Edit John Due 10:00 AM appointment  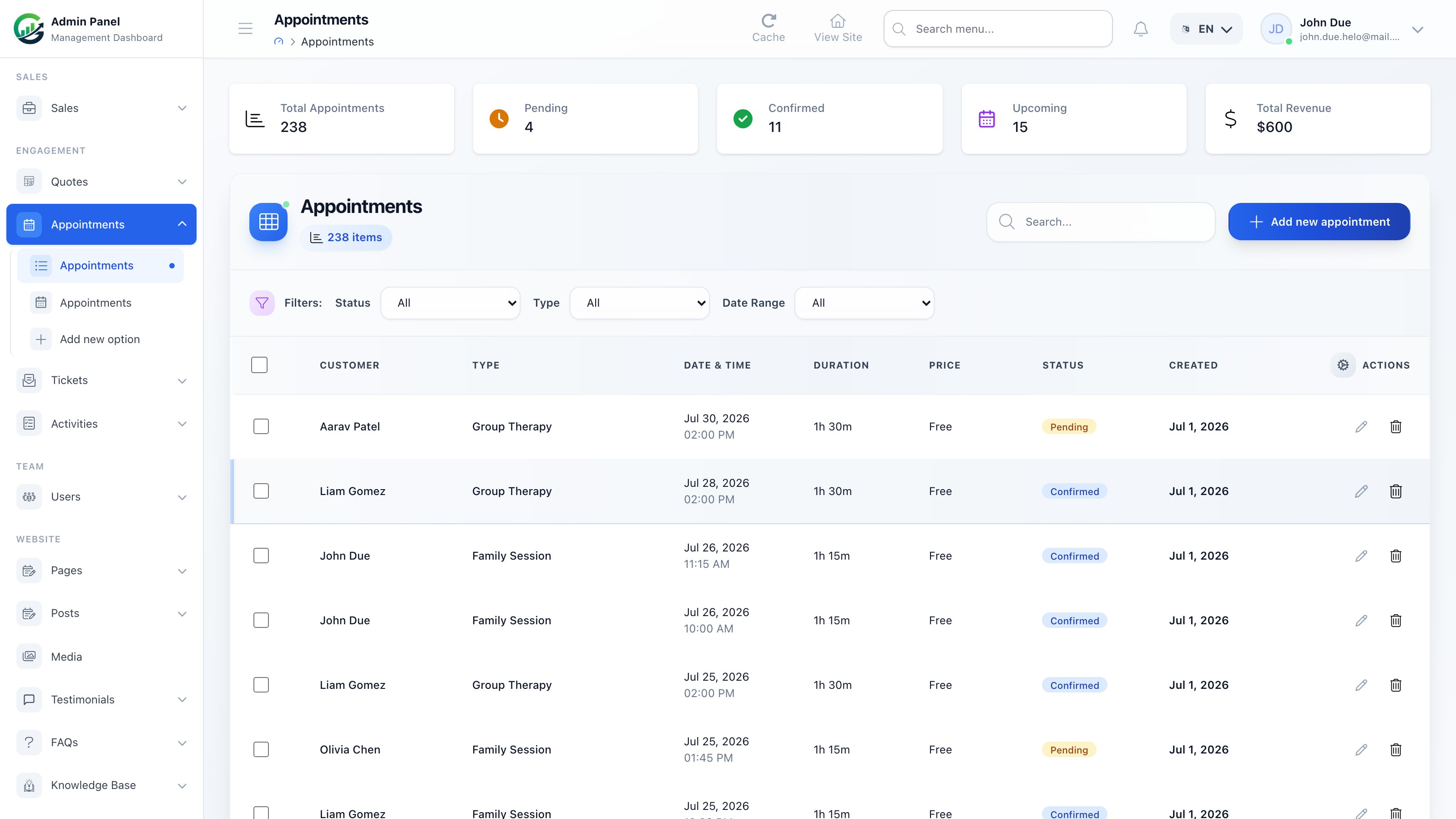1361,621
